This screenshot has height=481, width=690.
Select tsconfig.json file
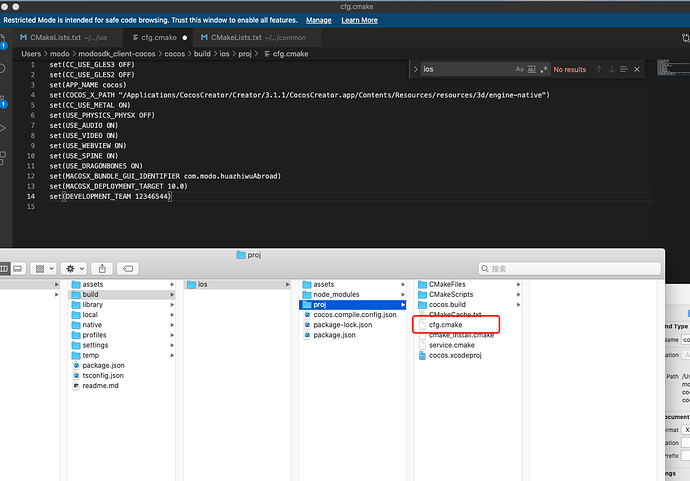tap(122, 375)
